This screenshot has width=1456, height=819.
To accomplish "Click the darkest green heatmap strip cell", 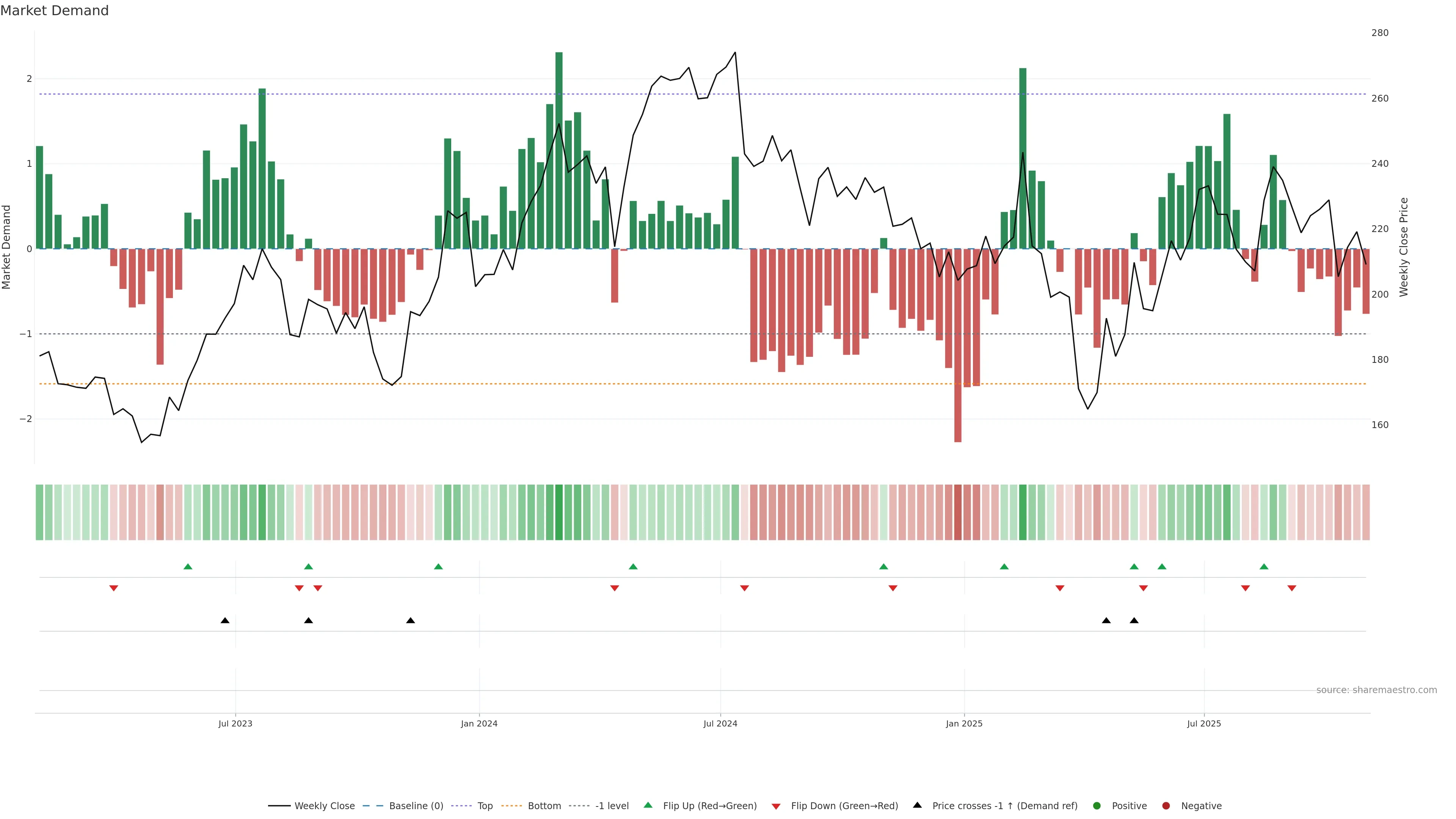I will click(559, 512).
